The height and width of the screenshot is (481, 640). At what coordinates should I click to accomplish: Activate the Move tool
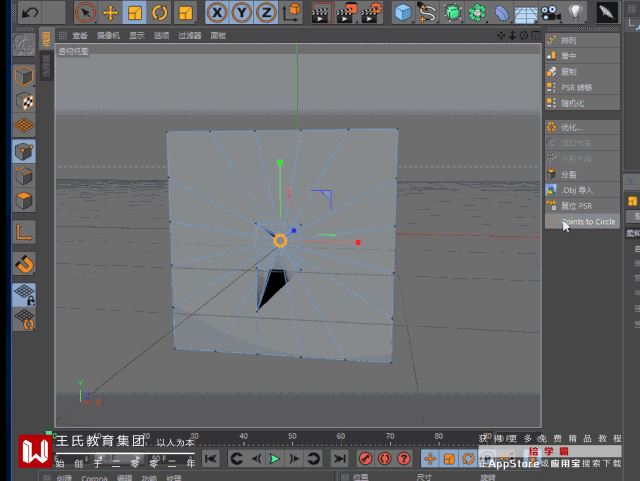pos(110,13)
